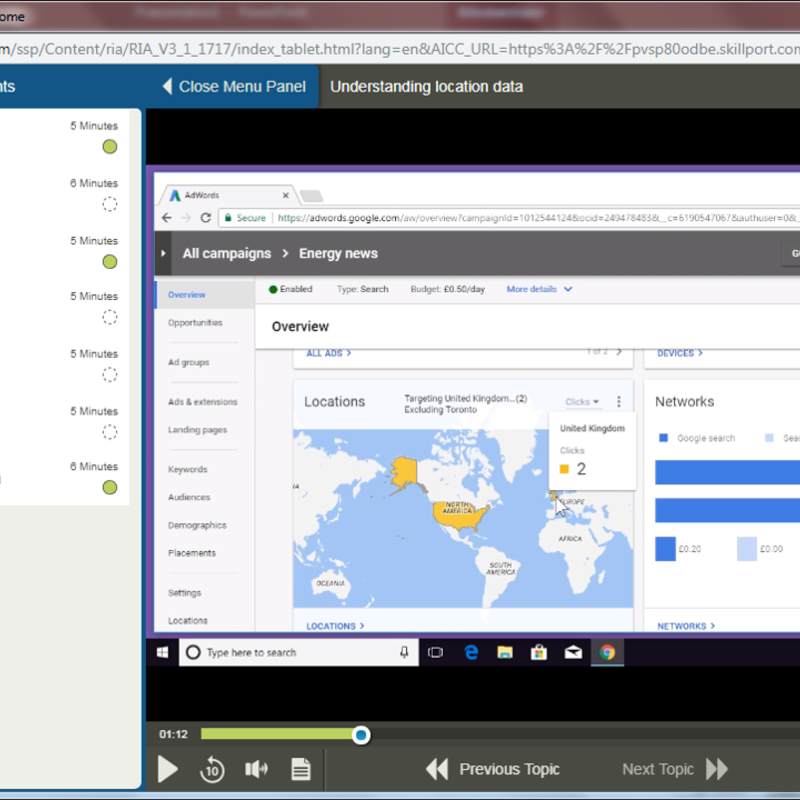Open Windows Start menu in video
This screenshot has width=800, height=800.
point(163,653)
